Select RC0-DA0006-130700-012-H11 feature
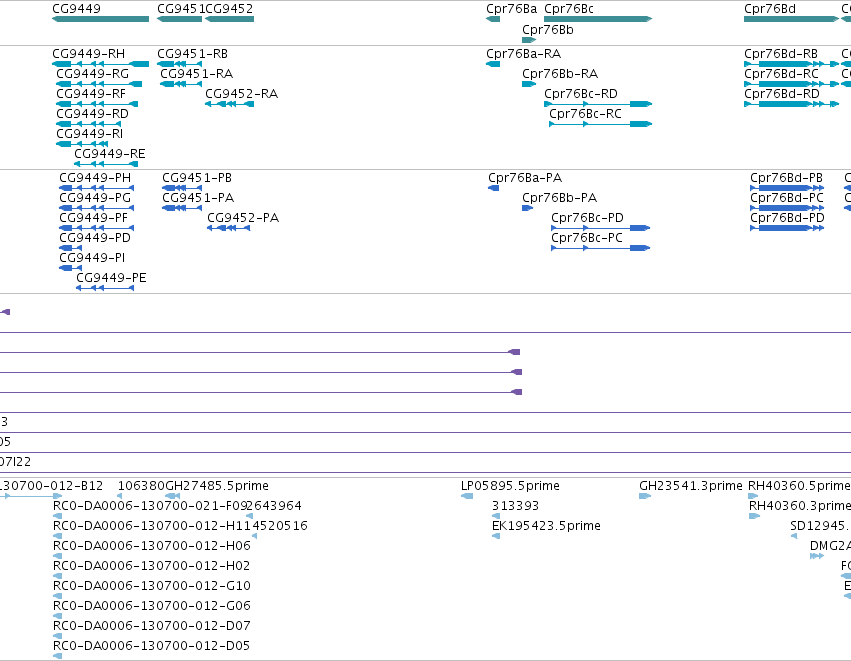Image resolution: width=851 pixels, height=661 pixels. [x=151, y=526]
